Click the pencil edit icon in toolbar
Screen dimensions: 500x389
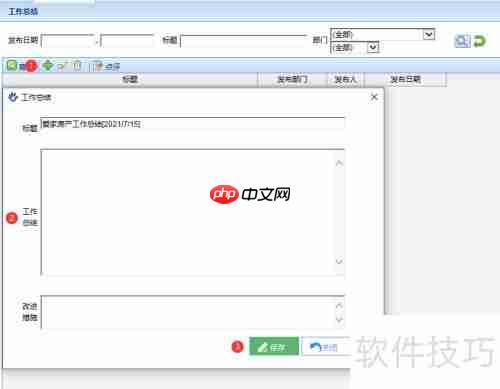point(62,66)
